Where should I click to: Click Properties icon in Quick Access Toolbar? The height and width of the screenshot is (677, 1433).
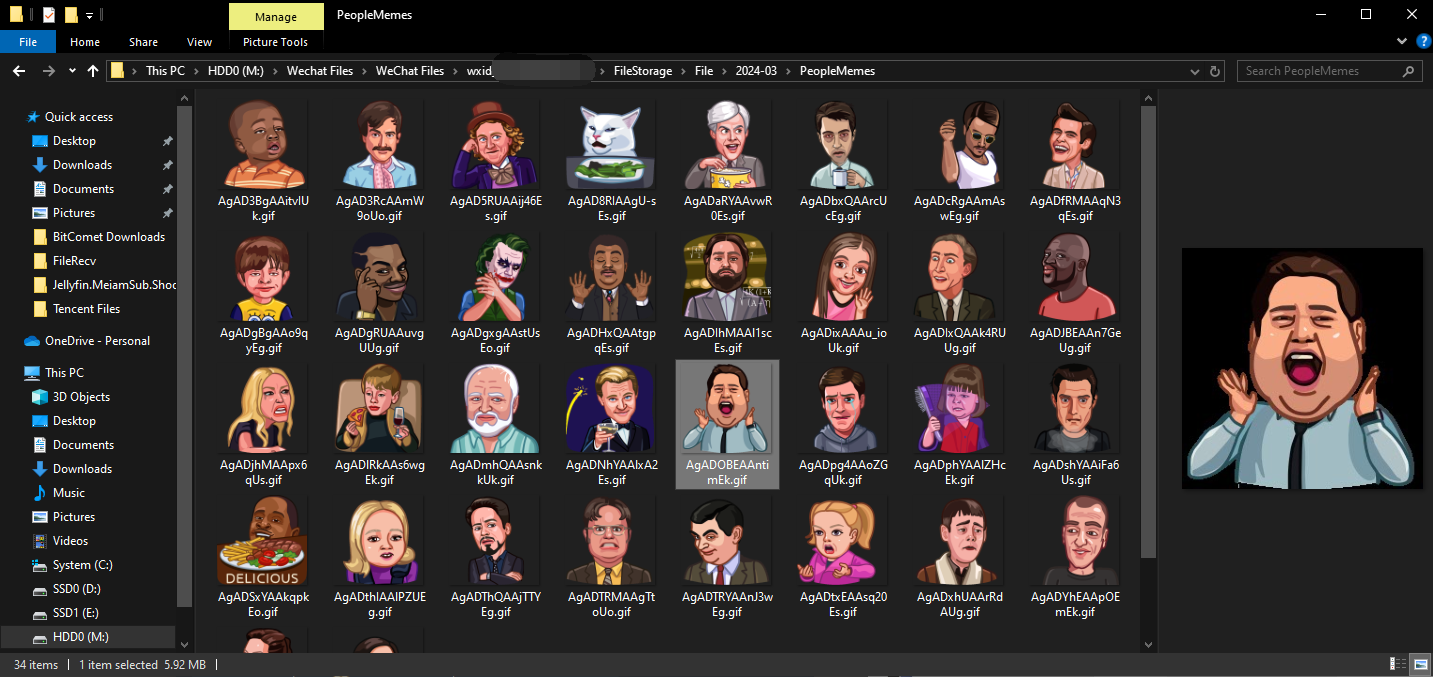(48, 15)
